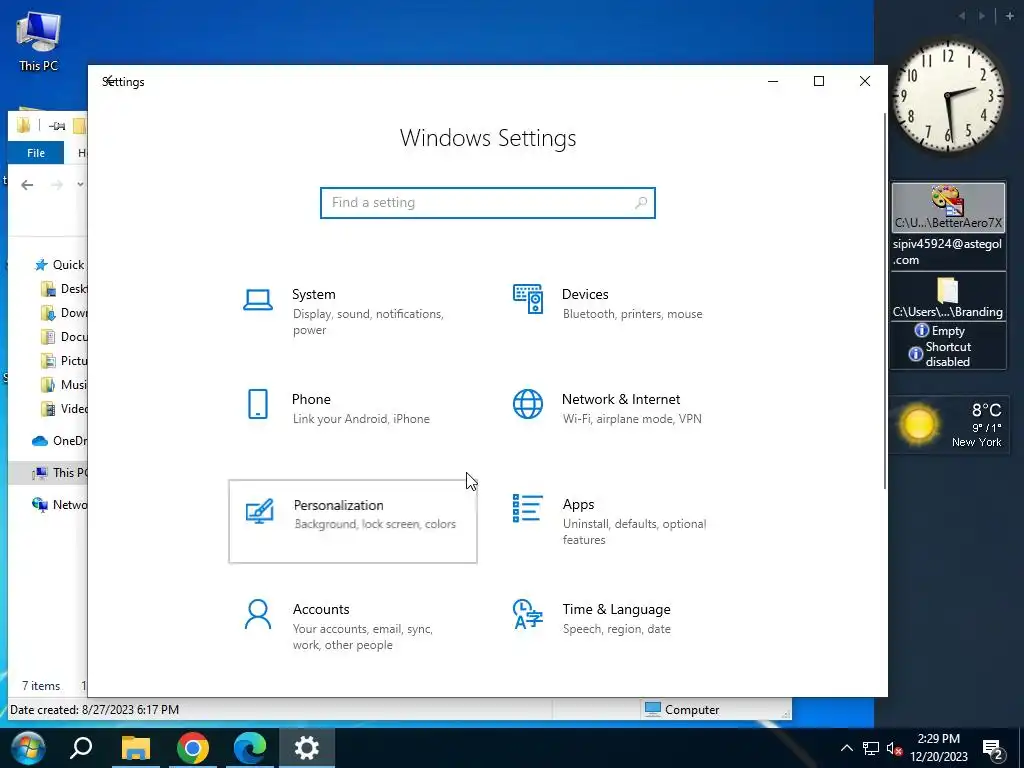
Task: Open This PC desktop icon
Action: pos(39,40)
